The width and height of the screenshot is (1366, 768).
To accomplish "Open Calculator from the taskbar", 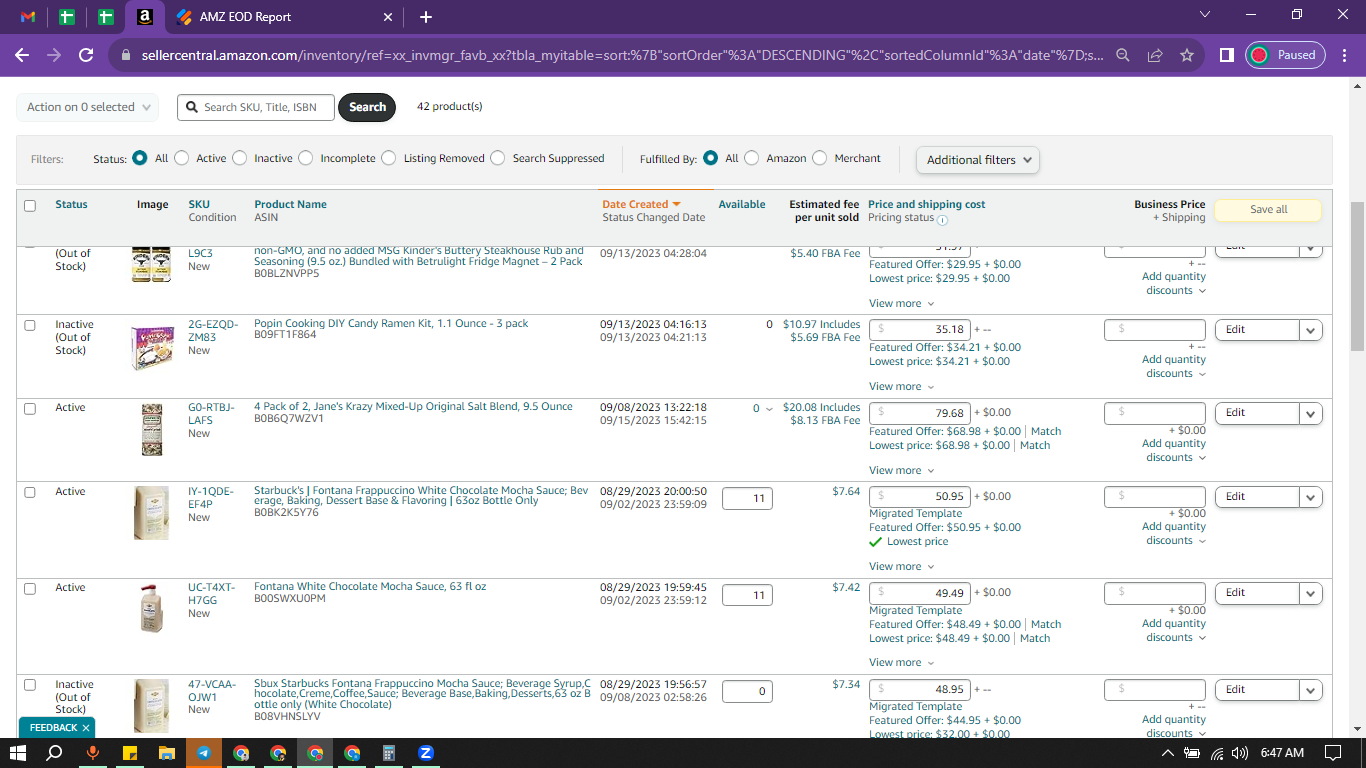I will pyautogui.click(x=389, y=753).
